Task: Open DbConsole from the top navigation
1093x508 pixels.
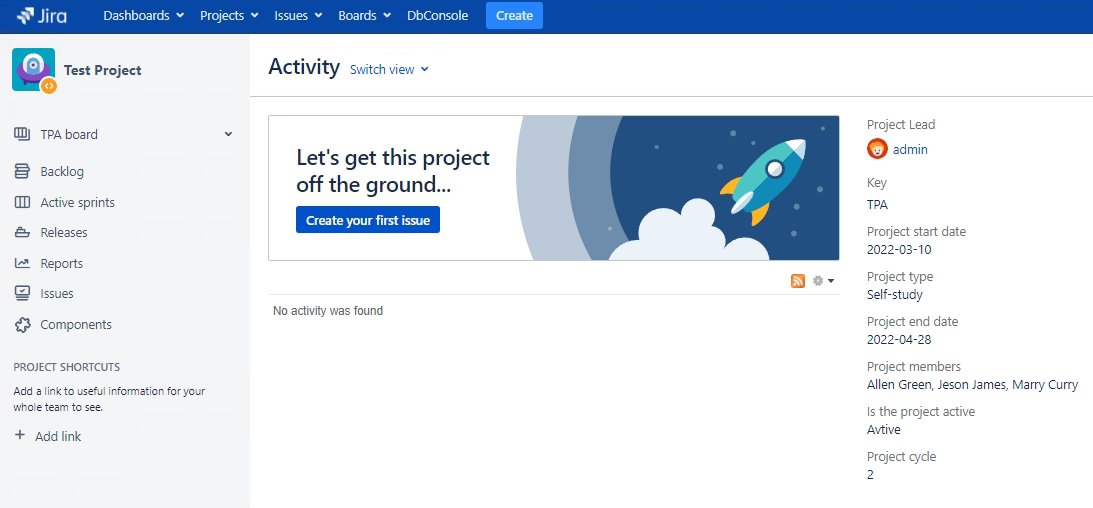Action: [x=438, y=15]
